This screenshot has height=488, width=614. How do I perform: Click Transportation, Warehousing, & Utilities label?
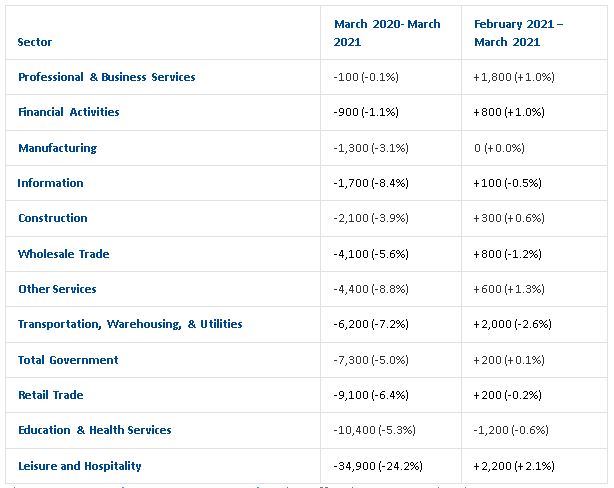(130, 324)
